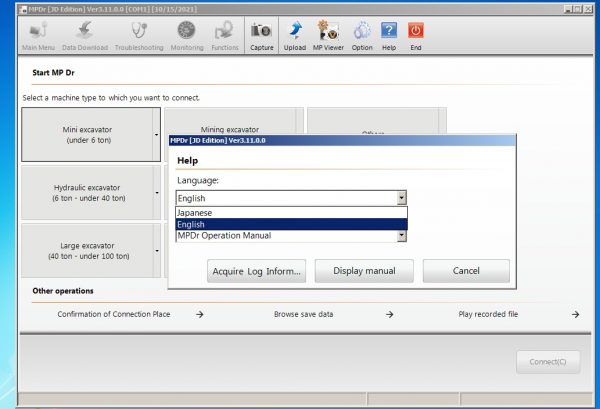
Task: Pick the Large excavator machine type
Action: point(87,251)
